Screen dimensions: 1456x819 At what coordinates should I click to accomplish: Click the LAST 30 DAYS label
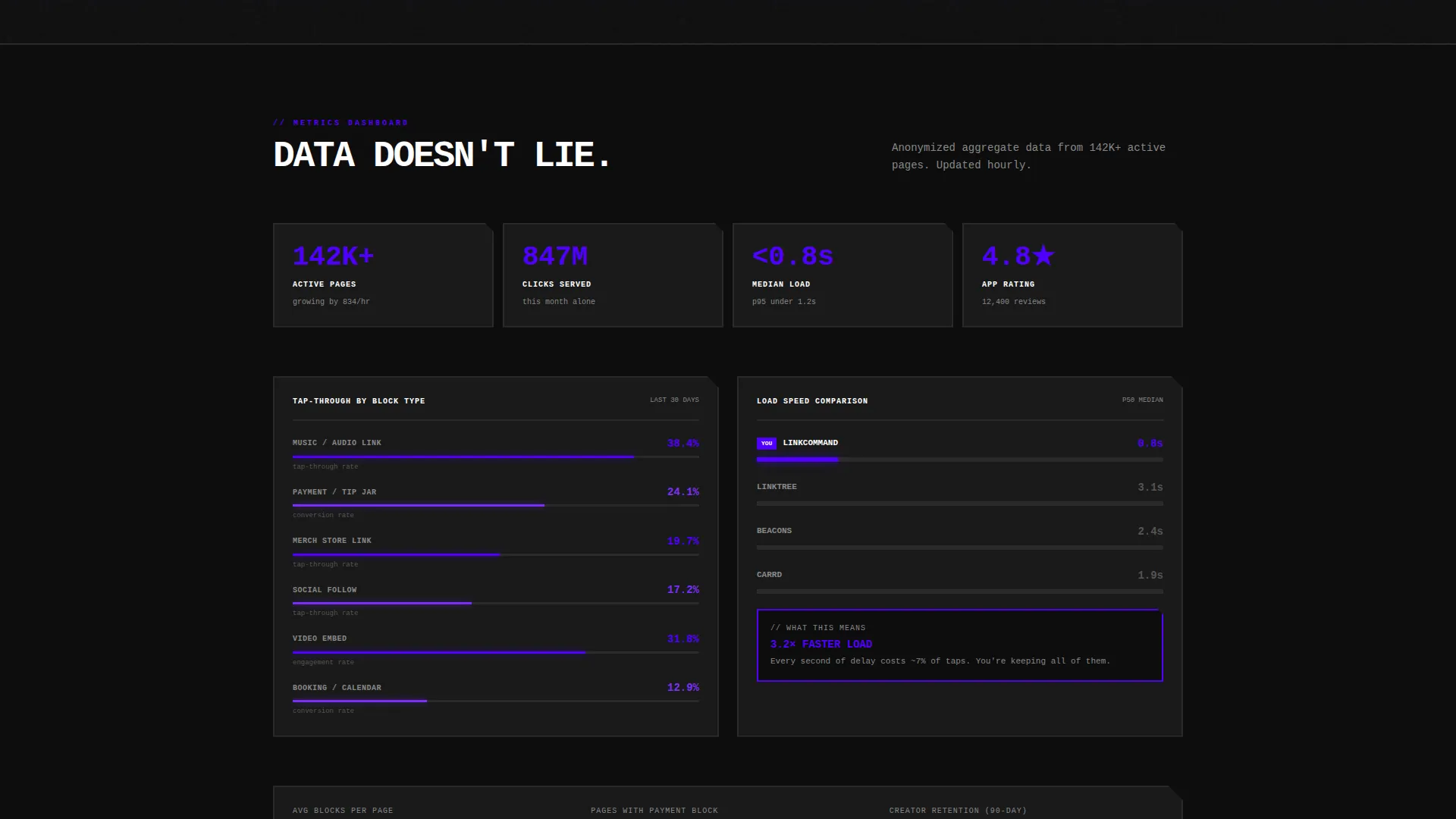[x=674, y=400]
